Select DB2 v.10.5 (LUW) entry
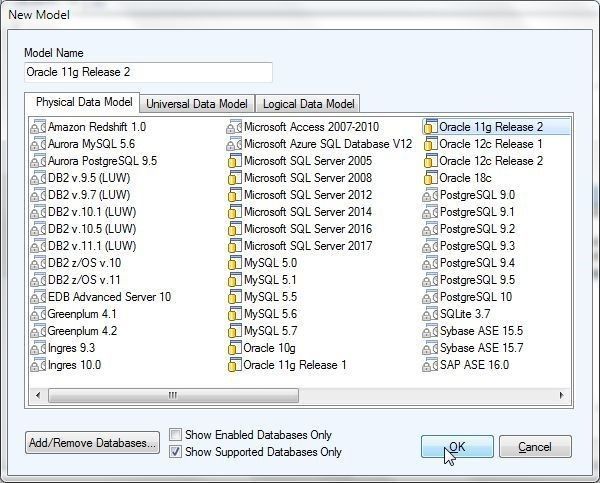The width and height of the screenshot is (600, 483). (83, 229)
